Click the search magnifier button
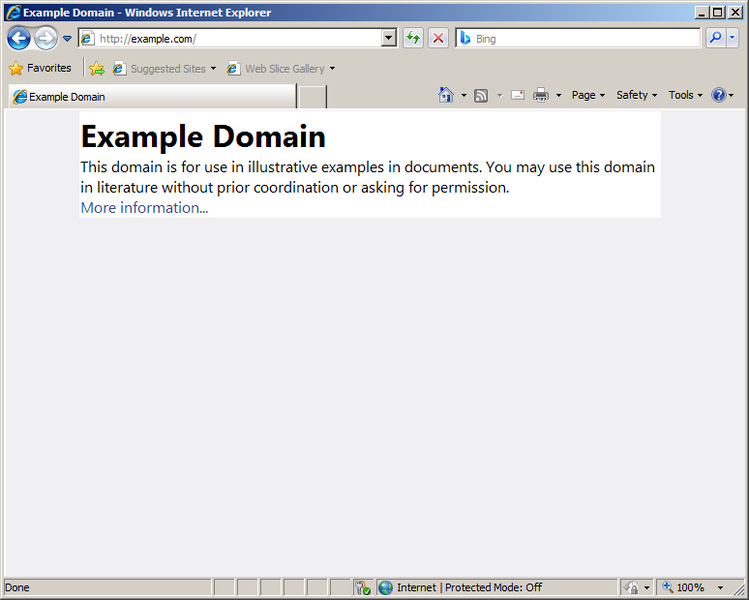The image size is (749, 600). [x=715, y=38]
